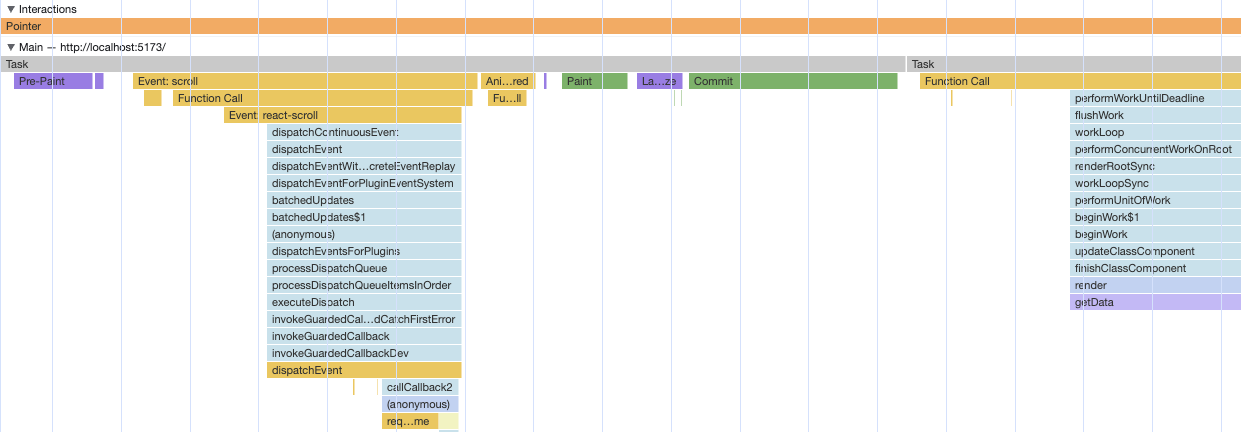Select the truncated 'Fu…ll' block

point(506,98)
